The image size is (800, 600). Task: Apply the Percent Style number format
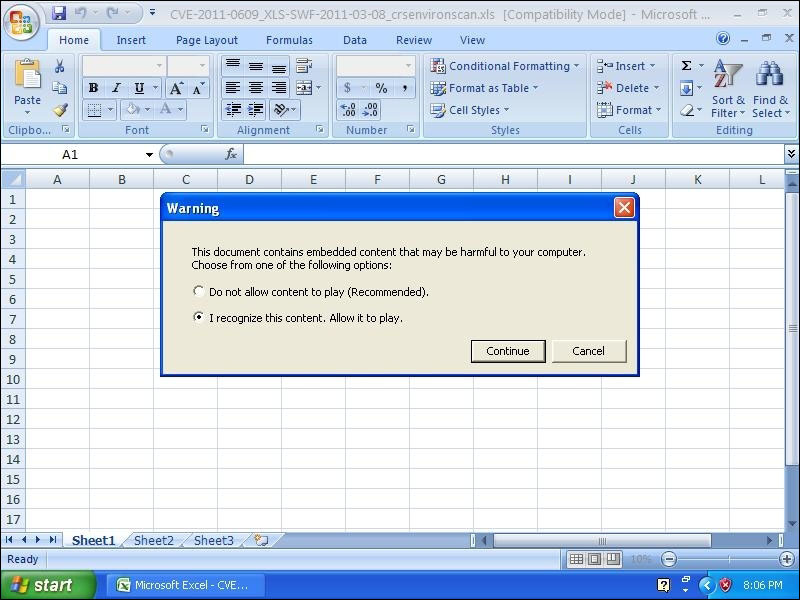point(382,87)
